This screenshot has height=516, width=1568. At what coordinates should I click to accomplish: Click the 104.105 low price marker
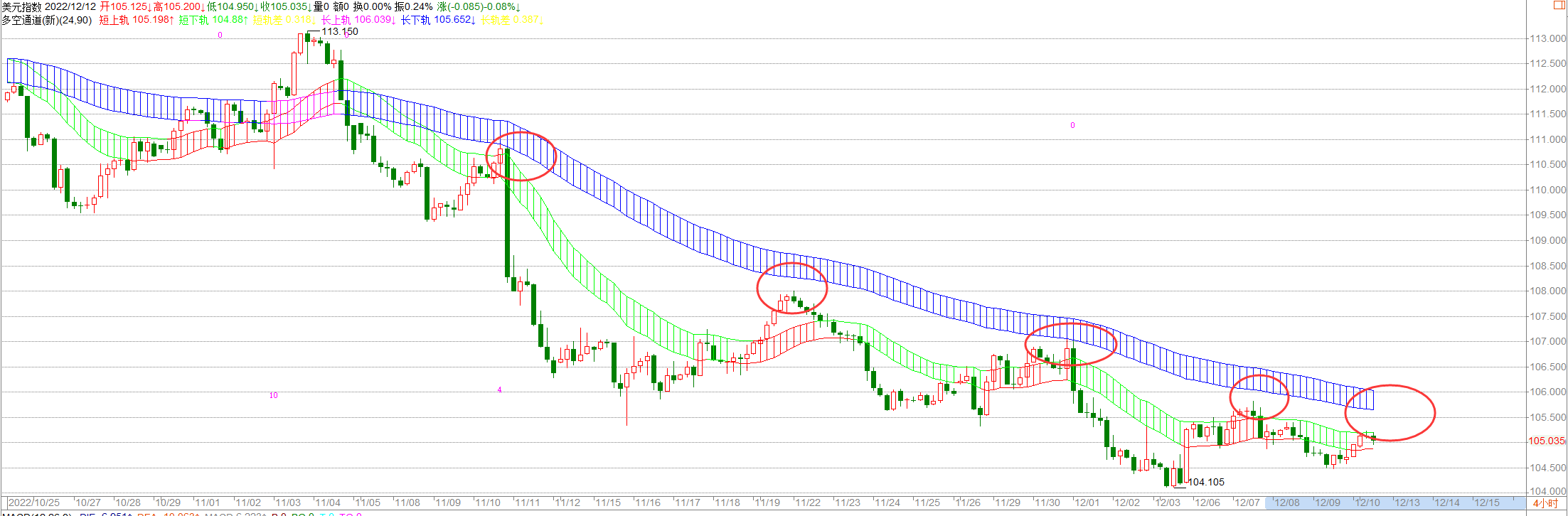pos(1207,482)
